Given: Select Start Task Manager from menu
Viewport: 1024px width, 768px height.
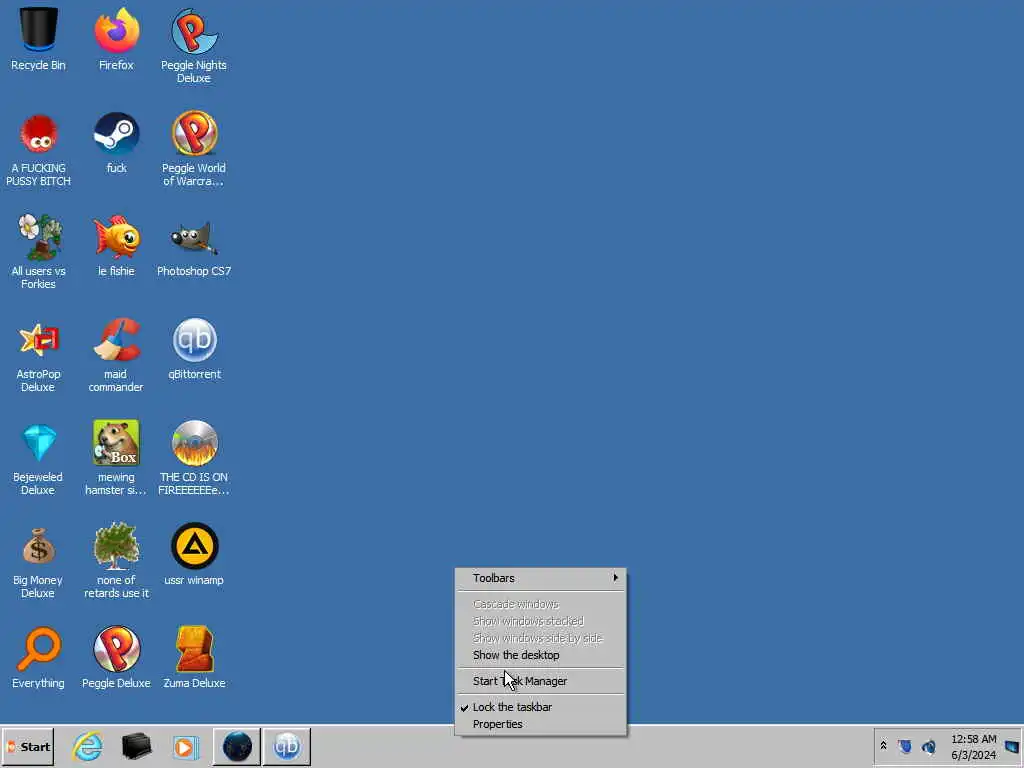Looking at the screenshot, I should [x=541, y=681].
